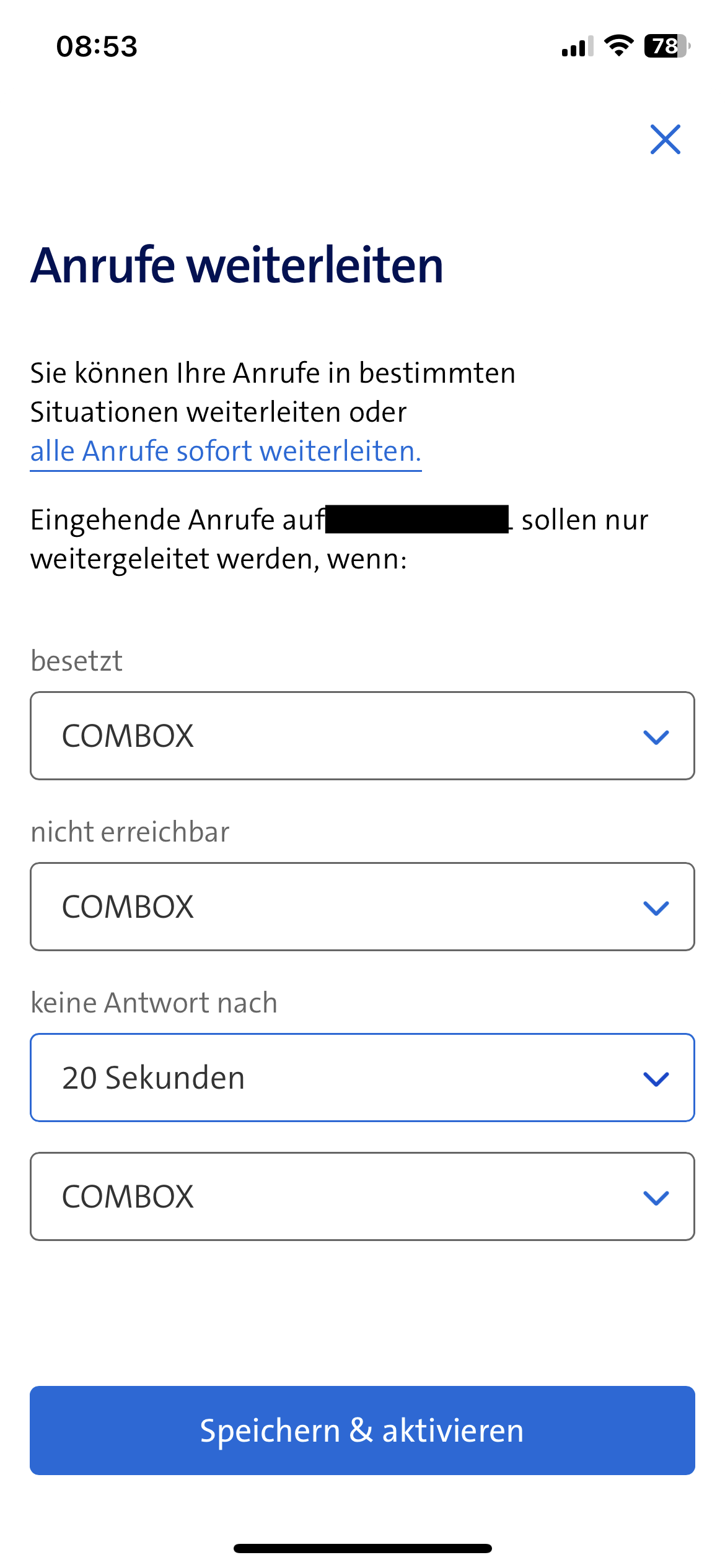This screenshot has height=1568, width=725.
Task: Tap the home indicator bar
Action: point(362,1548)
